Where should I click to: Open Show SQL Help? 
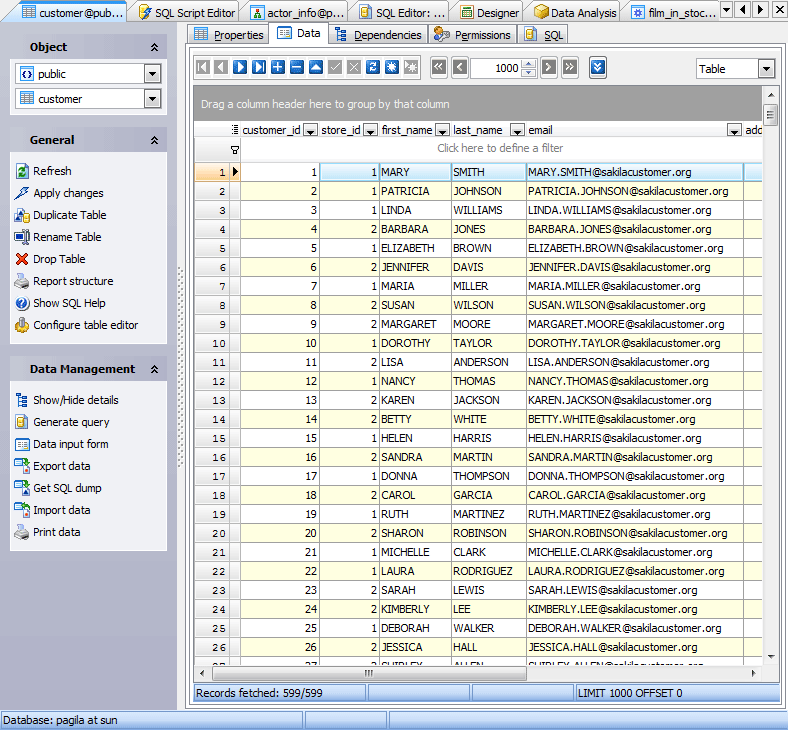click(x=69, y=303)
